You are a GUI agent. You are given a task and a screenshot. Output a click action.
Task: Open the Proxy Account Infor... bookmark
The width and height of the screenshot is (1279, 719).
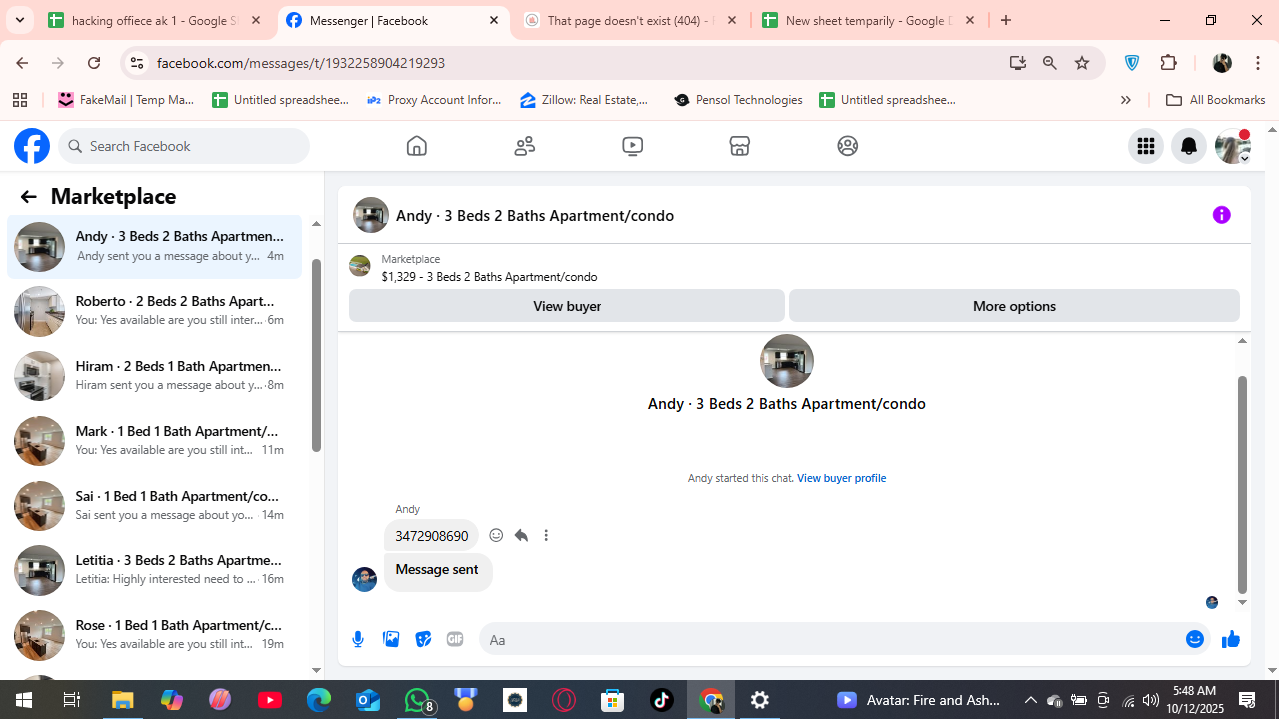click(434, 100)
